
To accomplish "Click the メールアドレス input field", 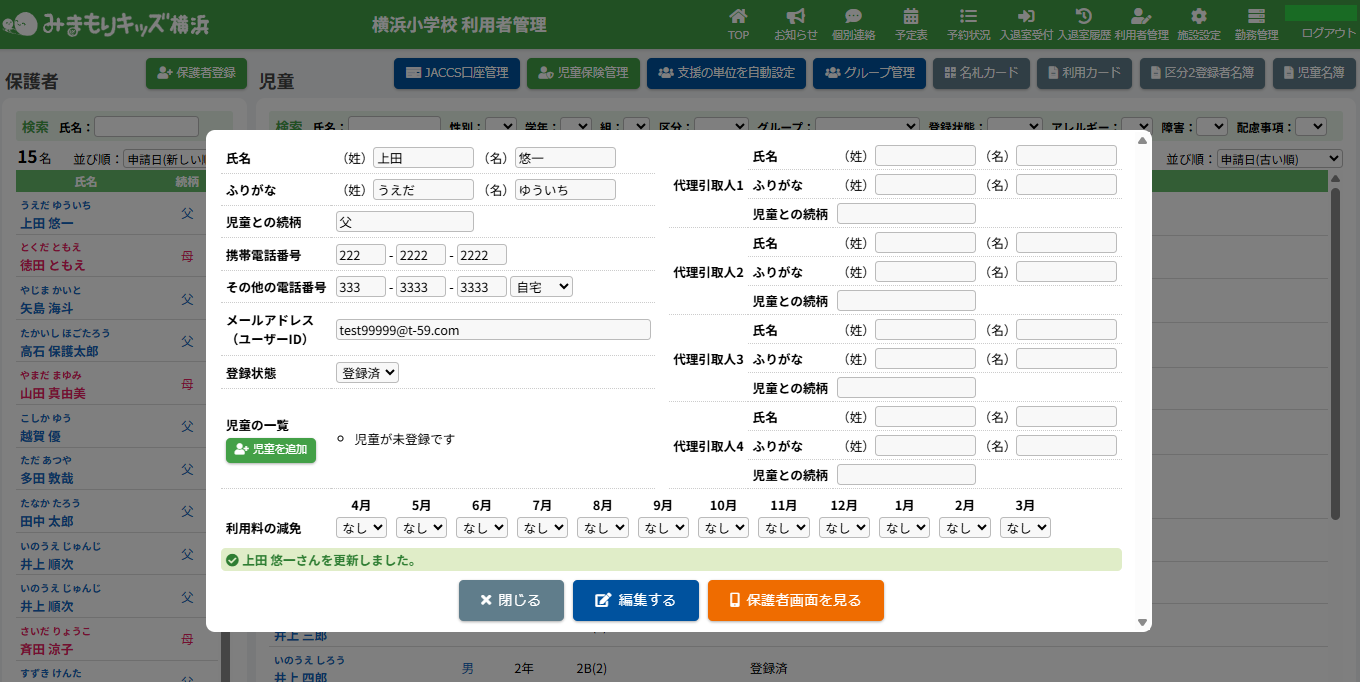I will click(493, 330).
